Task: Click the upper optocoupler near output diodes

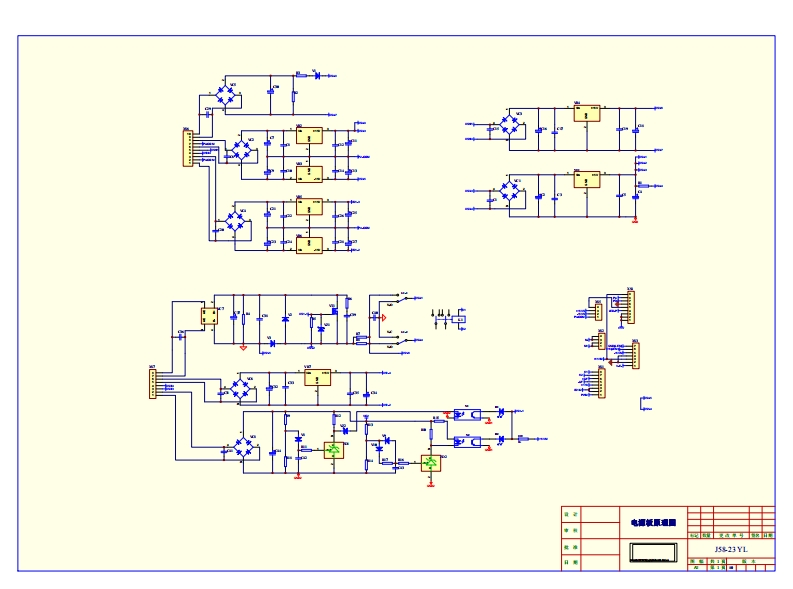Action: pos(460,412)
